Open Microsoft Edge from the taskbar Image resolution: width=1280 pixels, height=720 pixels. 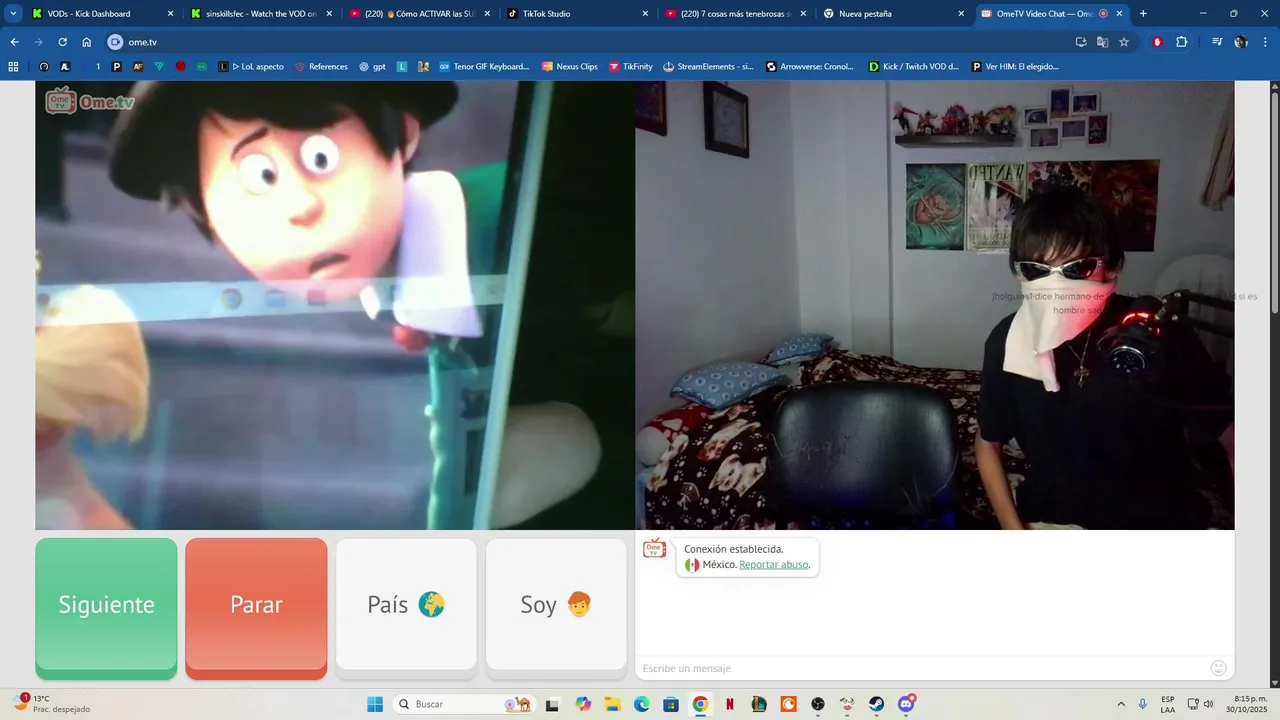[x=642, y=704]
